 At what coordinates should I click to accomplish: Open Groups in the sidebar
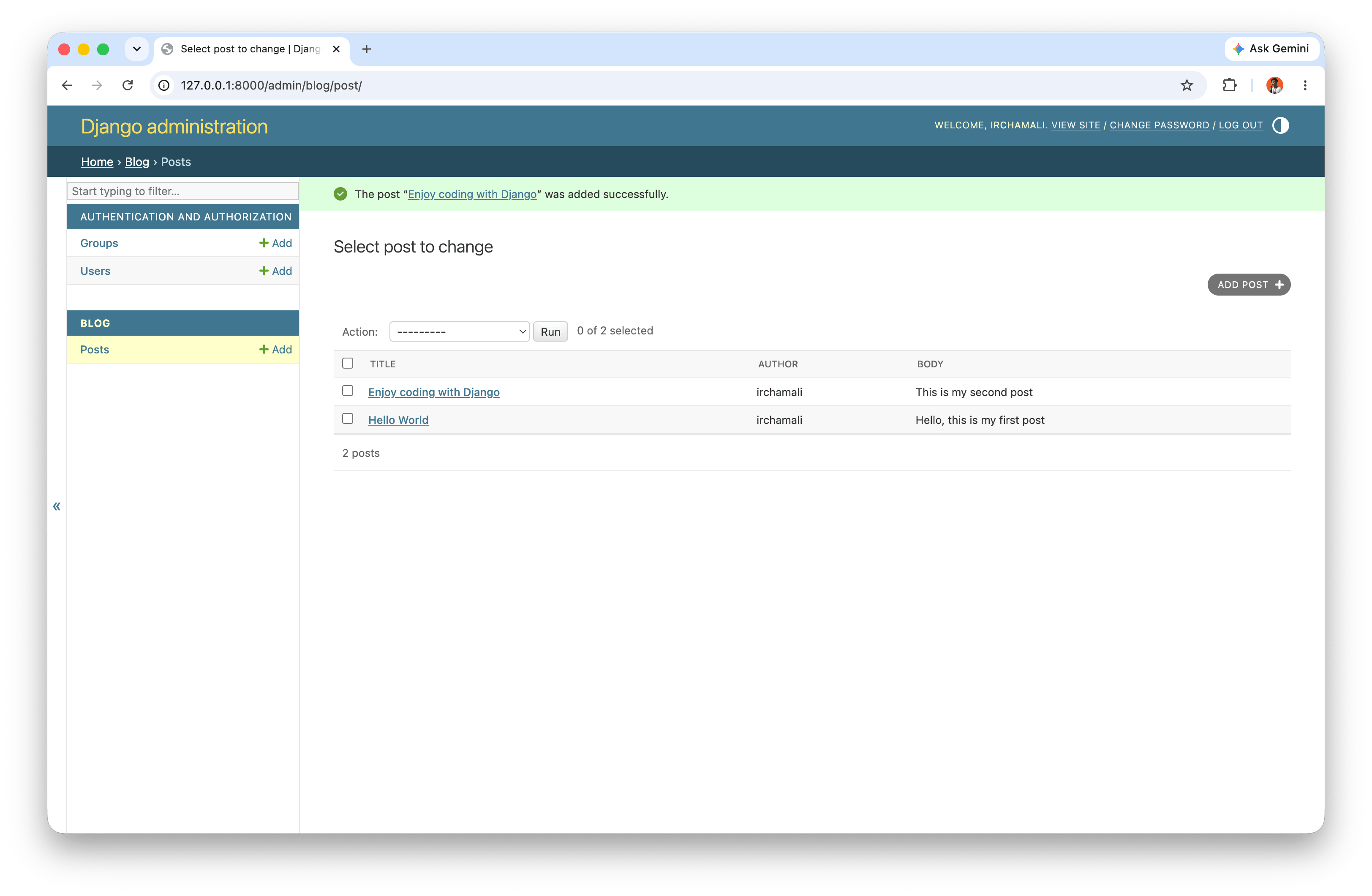pos(99,243)
